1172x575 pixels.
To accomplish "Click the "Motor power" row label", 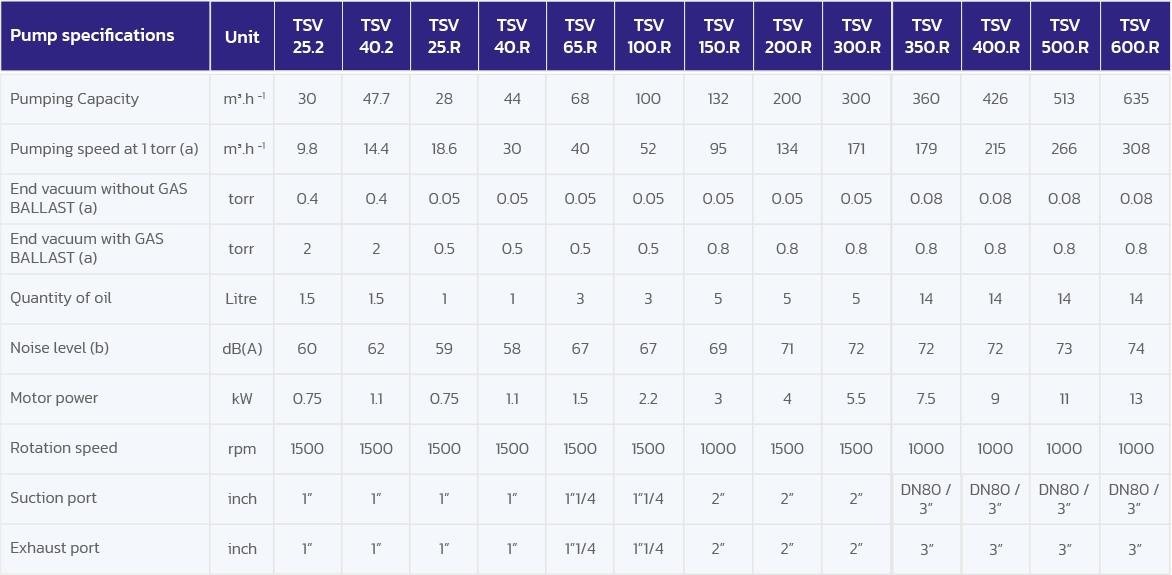I will coord(54,398).
